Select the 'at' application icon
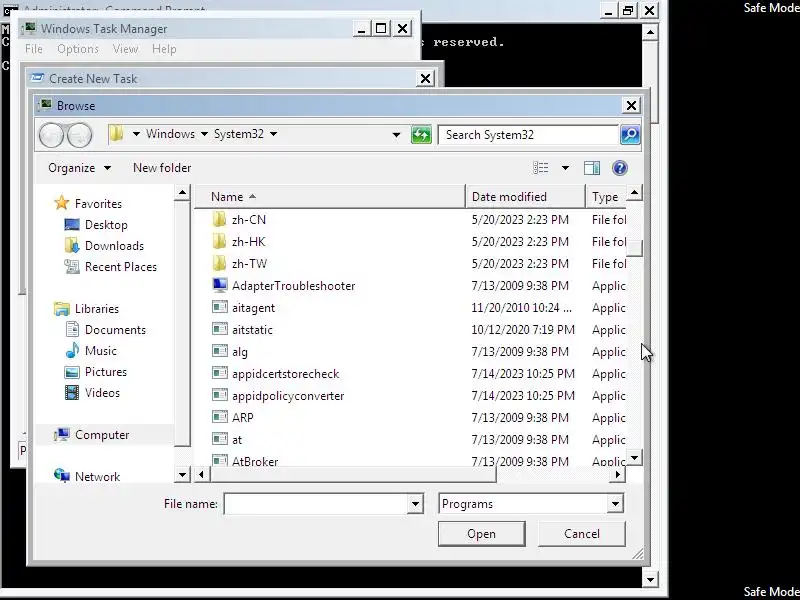 click(220, 439)
